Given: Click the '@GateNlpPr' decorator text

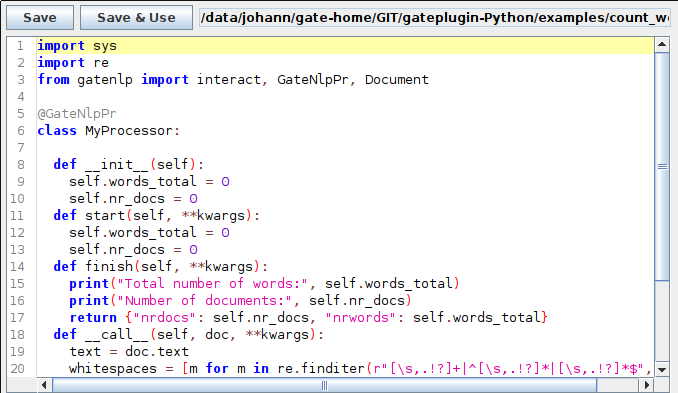Looking at the screenshot, I should tap(77, 114).
